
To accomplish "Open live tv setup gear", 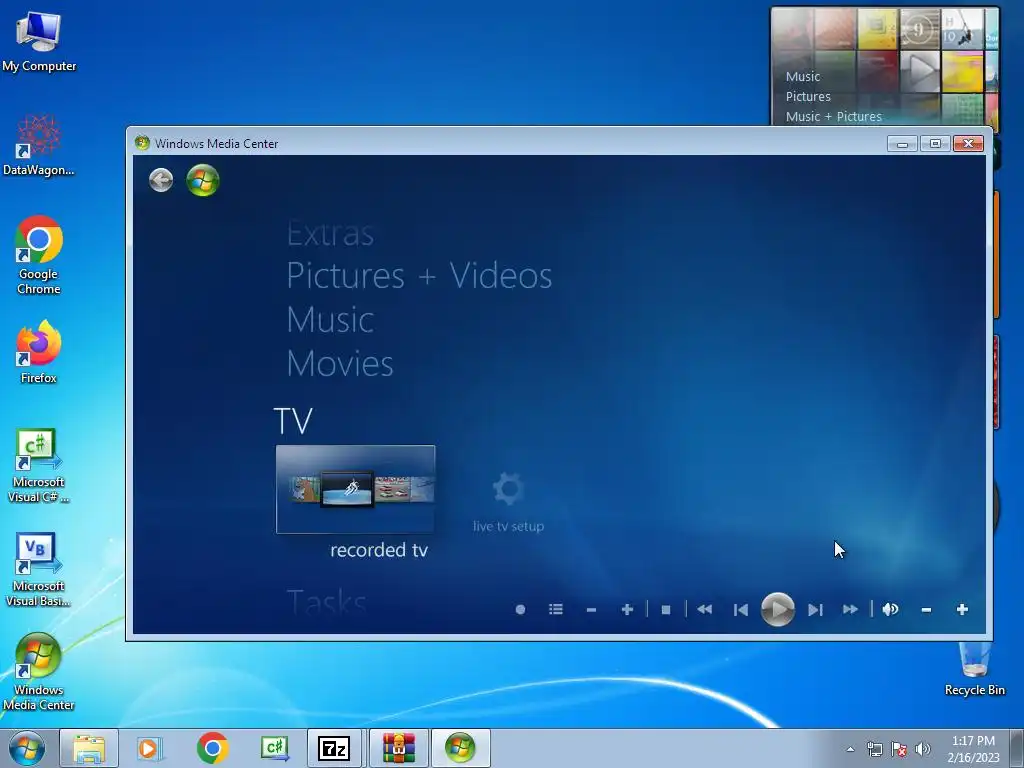I will pos(508,489).
